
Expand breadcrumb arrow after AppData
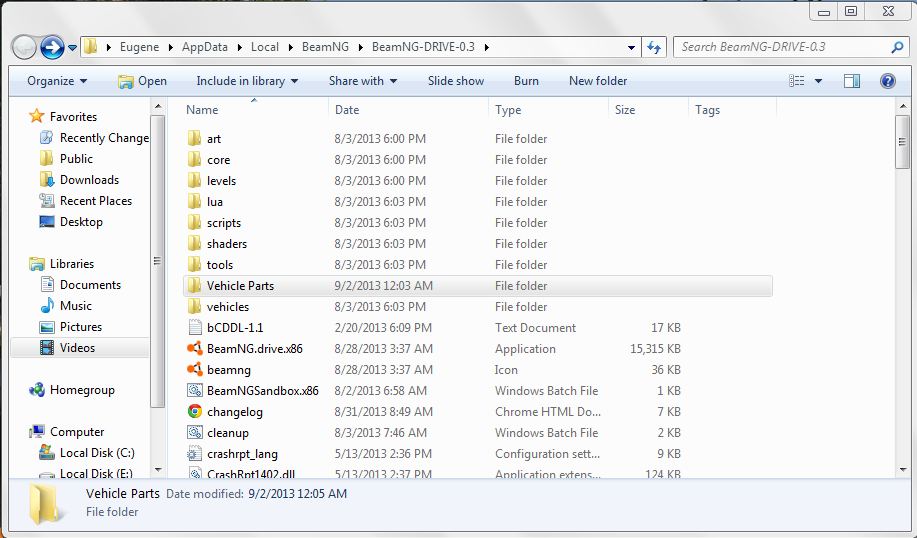click(239, 47)
